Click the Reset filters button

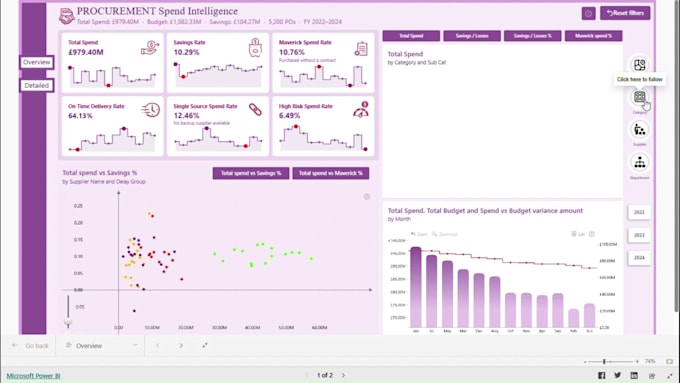(x=625, y=13)
